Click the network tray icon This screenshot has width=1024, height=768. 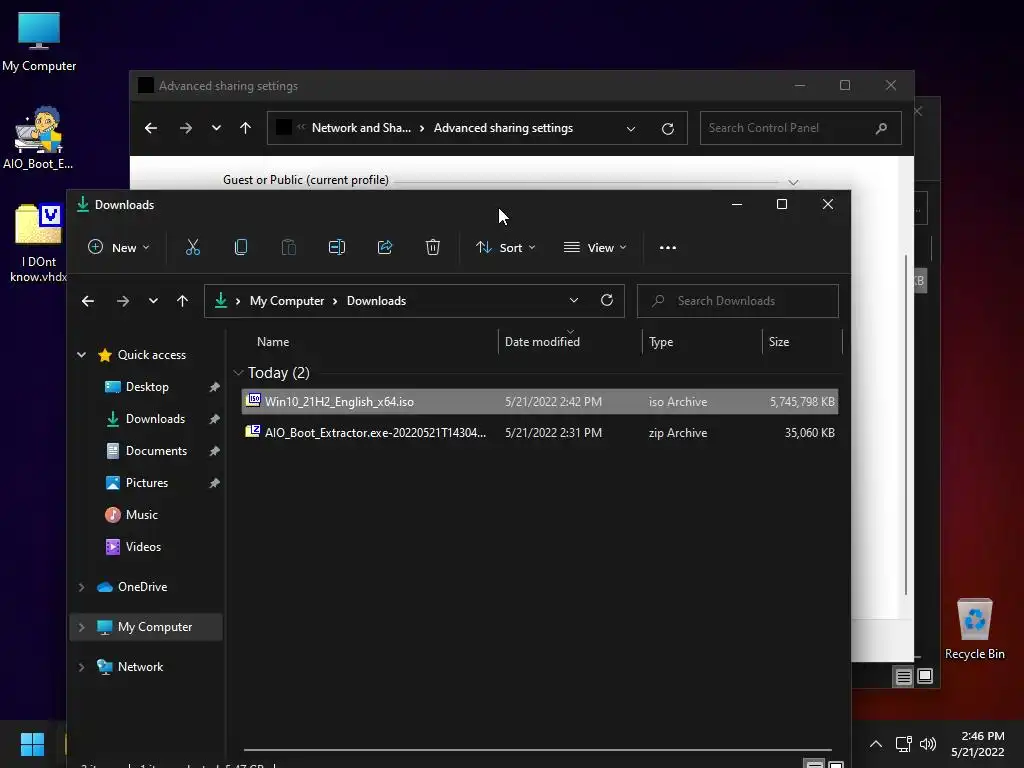pyautogui.click(x=904, y=744)
